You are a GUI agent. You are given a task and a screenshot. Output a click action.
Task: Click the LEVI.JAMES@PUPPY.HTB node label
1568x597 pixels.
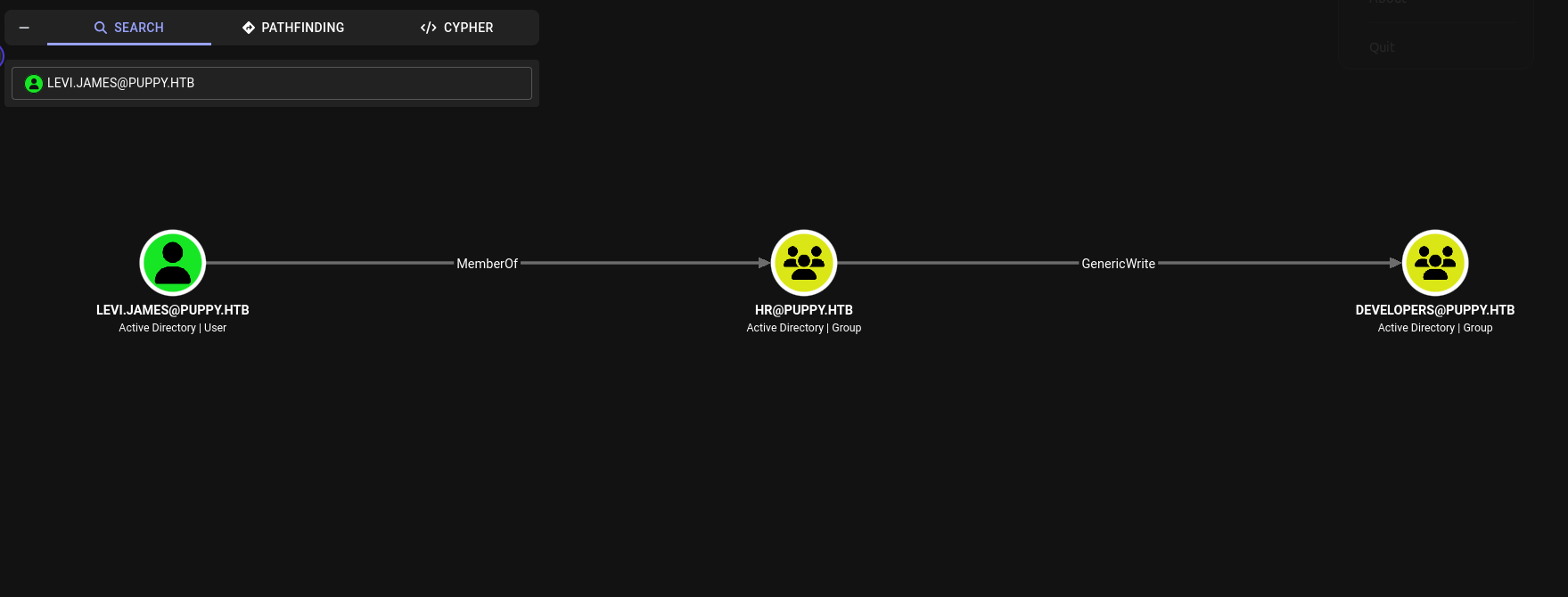pyautogui.click(x=173, y=310)
